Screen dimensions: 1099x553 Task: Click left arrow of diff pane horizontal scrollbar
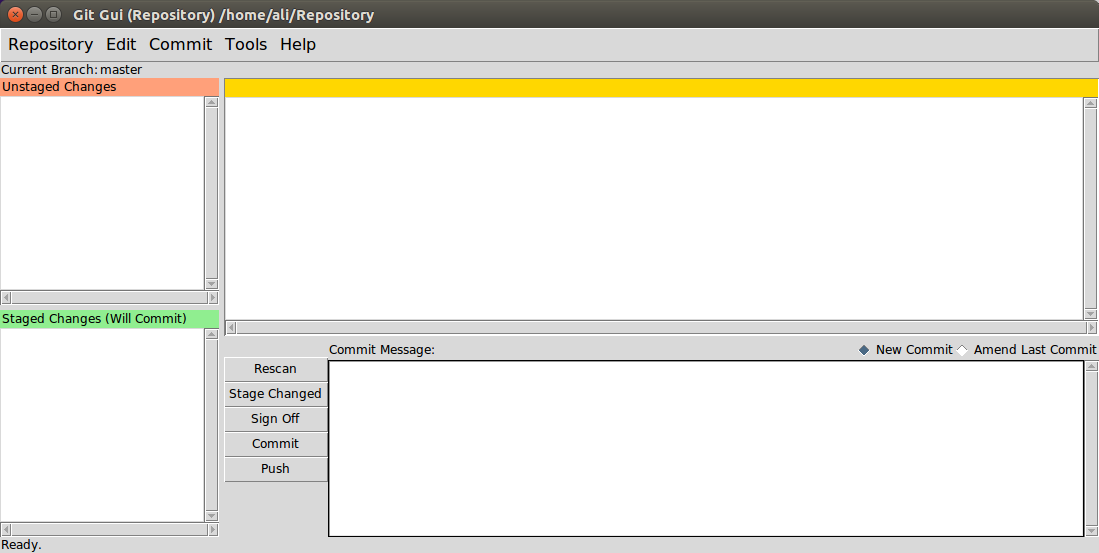(231, 327)
